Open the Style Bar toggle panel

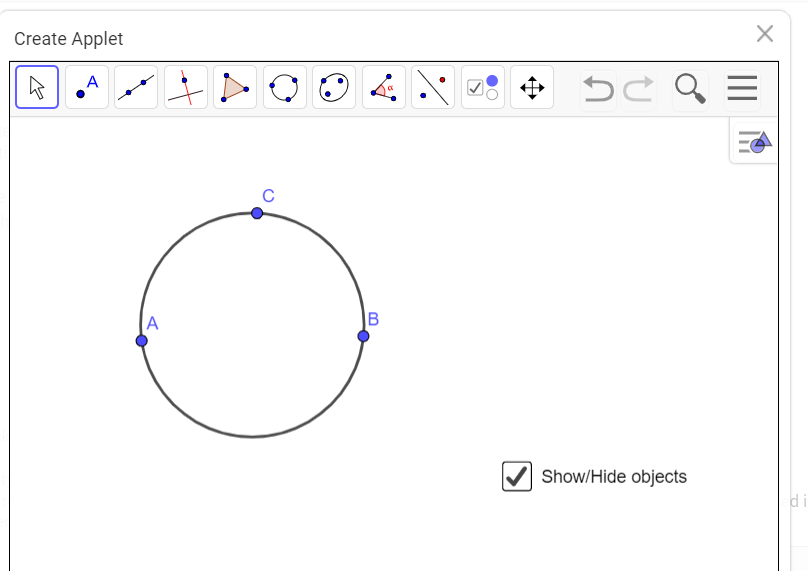click(x=754, y=142)
